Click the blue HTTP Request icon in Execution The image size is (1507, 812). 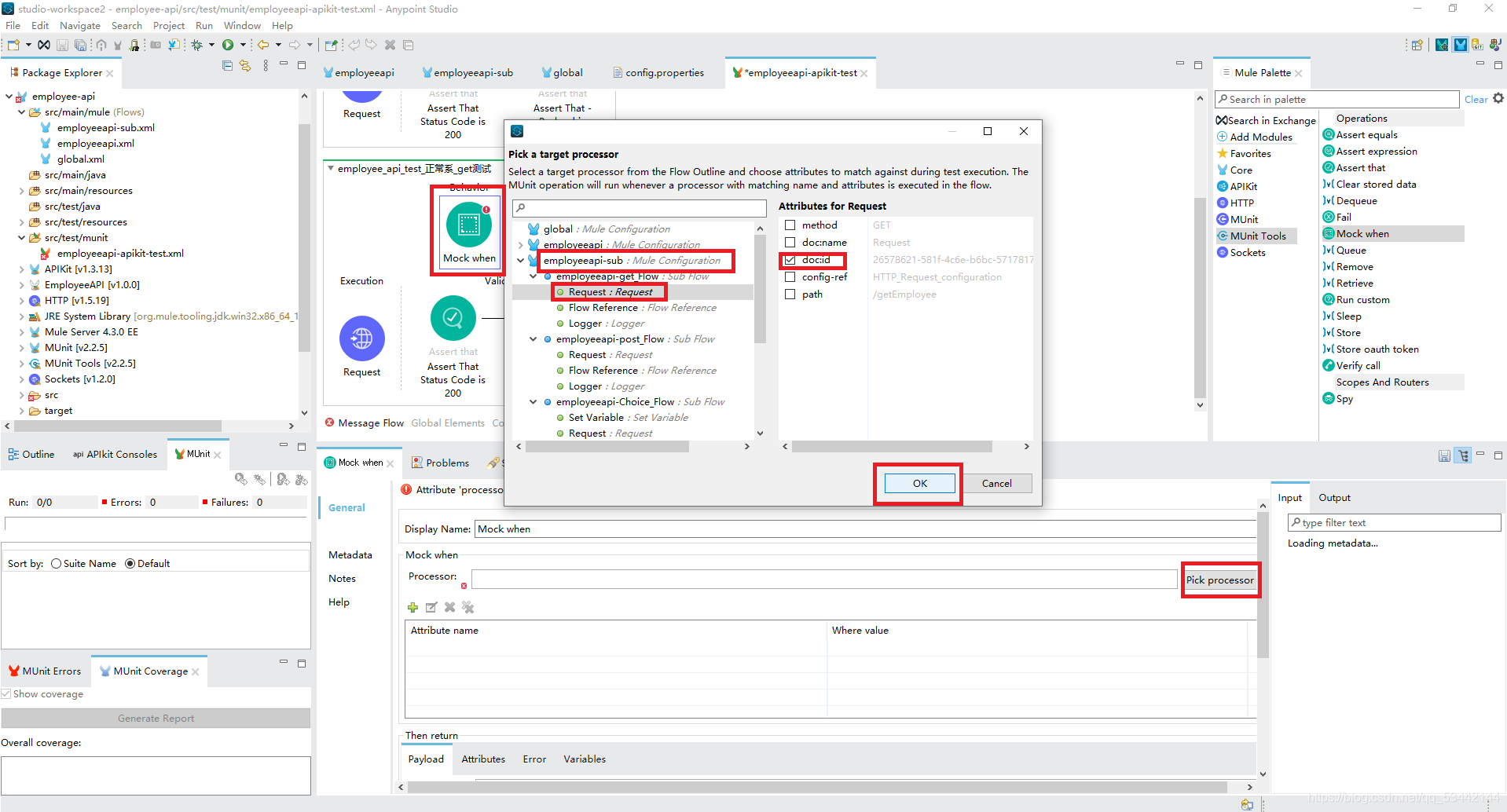tap(362, 338)
